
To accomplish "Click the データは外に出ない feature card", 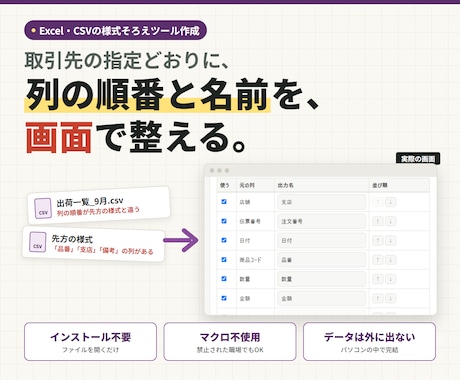I will tap(369, 342).
